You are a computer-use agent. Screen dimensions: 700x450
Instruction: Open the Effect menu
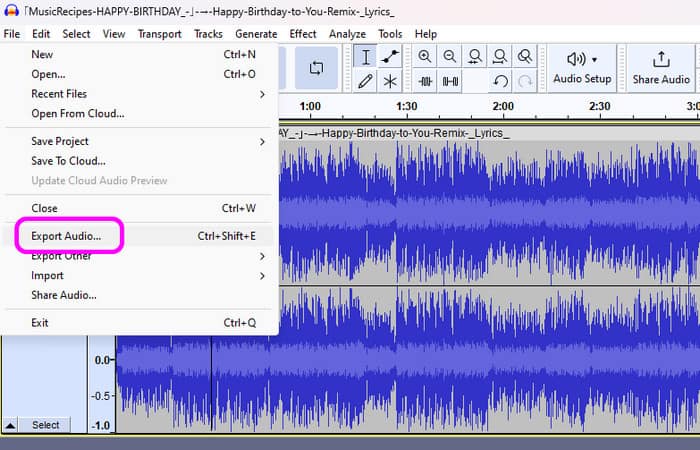click(x=303, y=34)
